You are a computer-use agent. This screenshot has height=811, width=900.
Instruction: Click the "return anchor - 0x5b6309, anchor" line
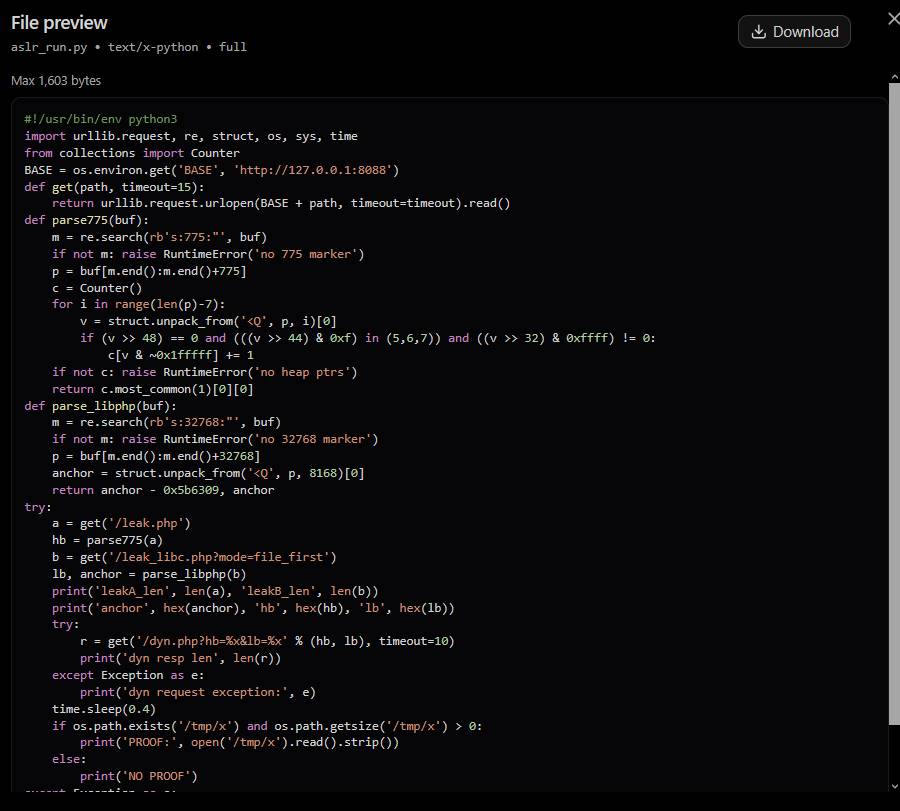click(163, 490)
